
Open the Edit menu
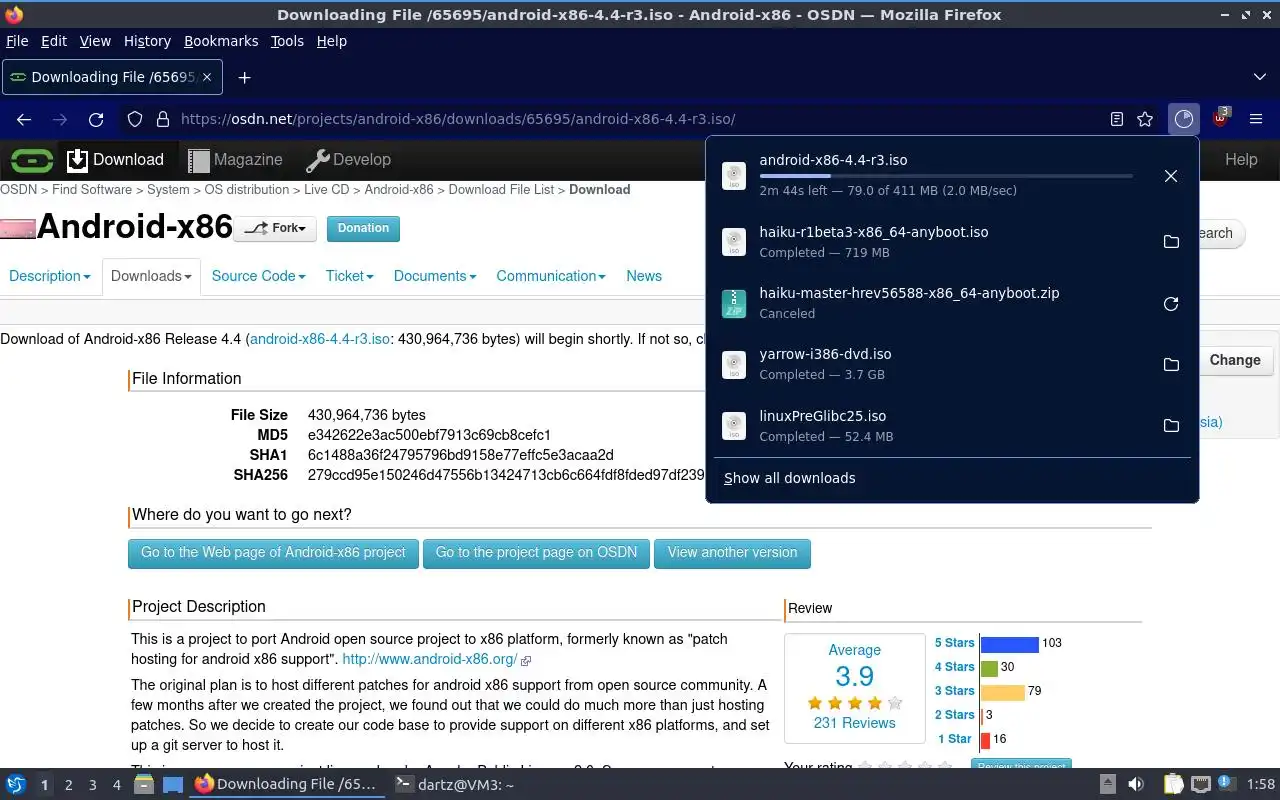click(53, 41)
